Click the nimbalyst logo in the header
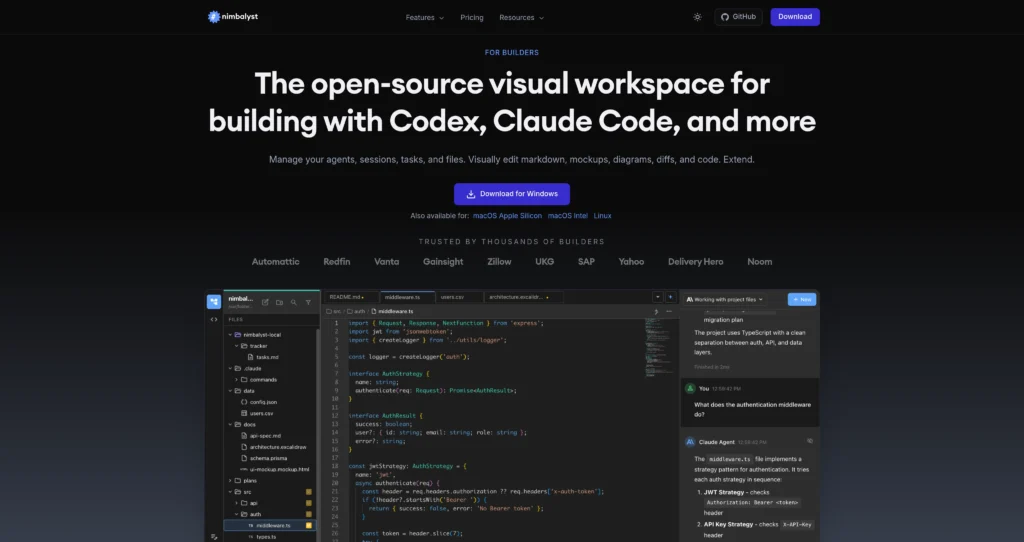 point(232,17)
